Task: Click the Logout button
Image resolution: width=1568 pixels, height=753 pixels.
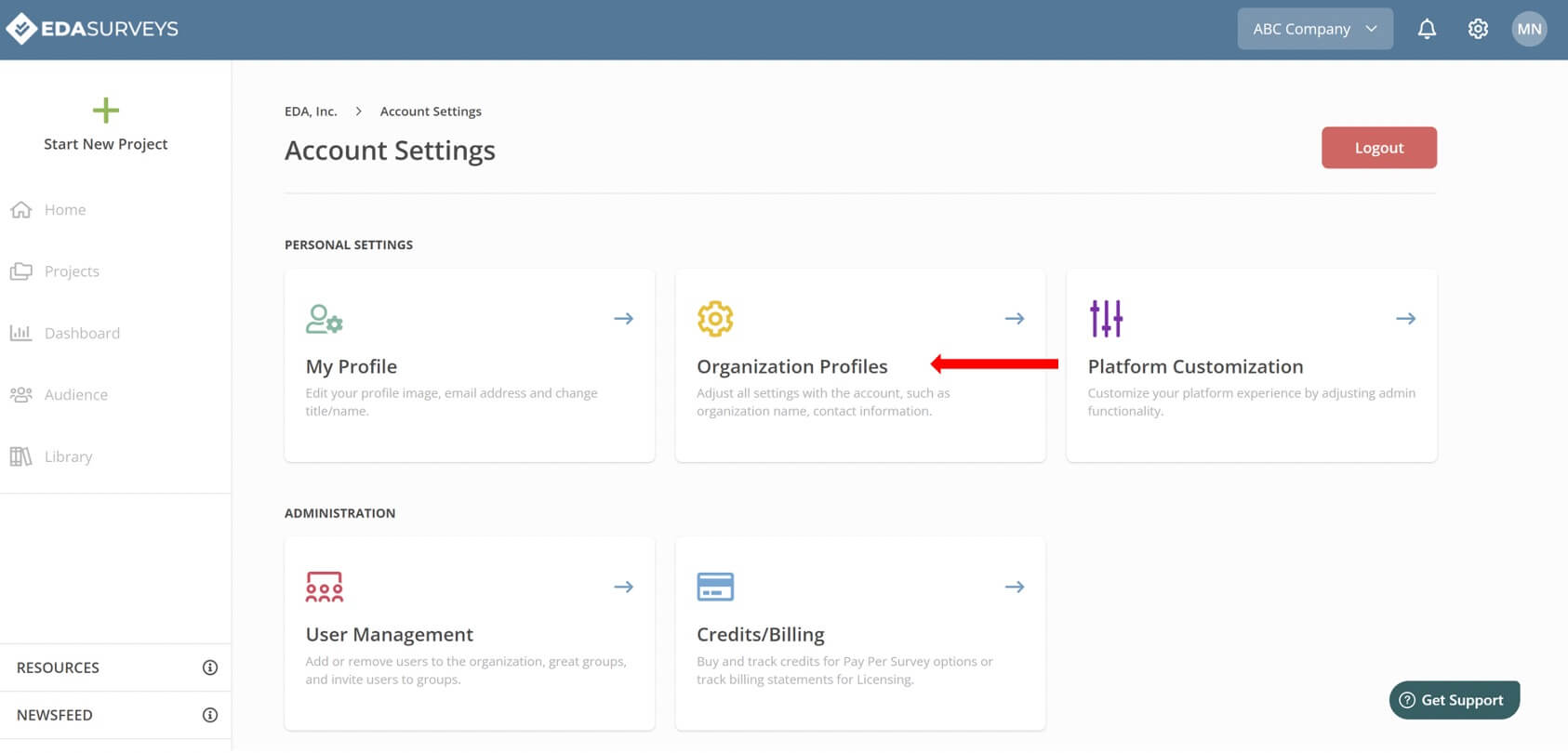Action: 1379,148
